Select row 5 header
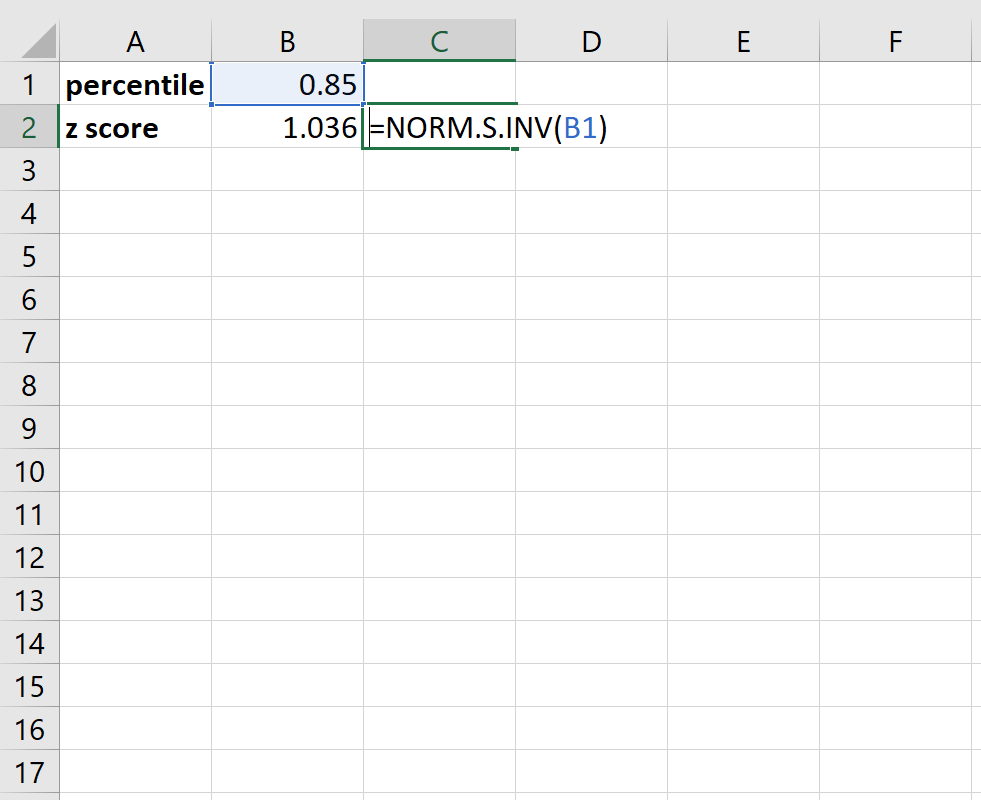Screen dimensions: 981x800 click(30, 257)
